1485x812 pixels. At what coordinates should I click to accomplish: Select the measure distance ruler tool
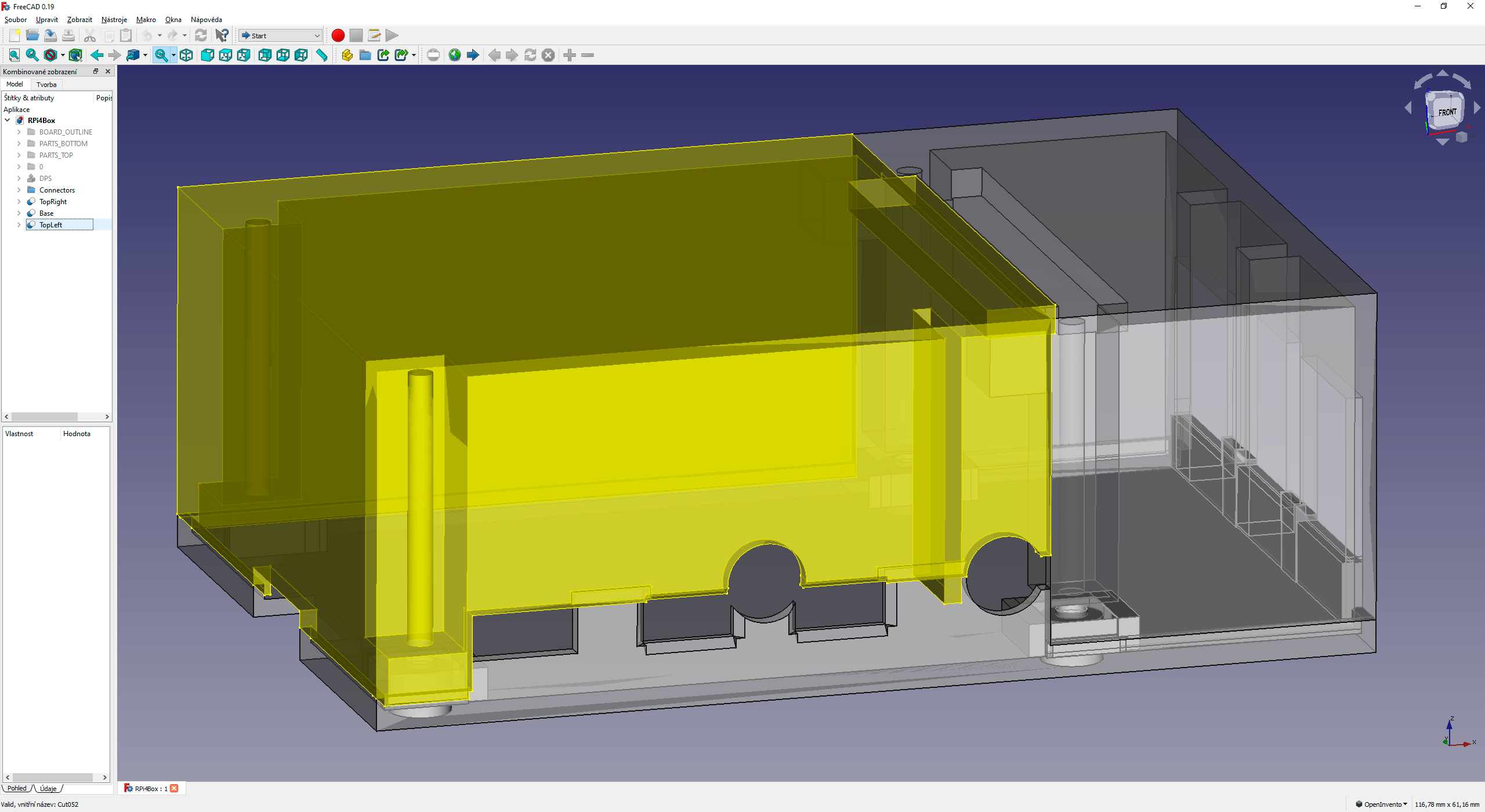point(322,55)
